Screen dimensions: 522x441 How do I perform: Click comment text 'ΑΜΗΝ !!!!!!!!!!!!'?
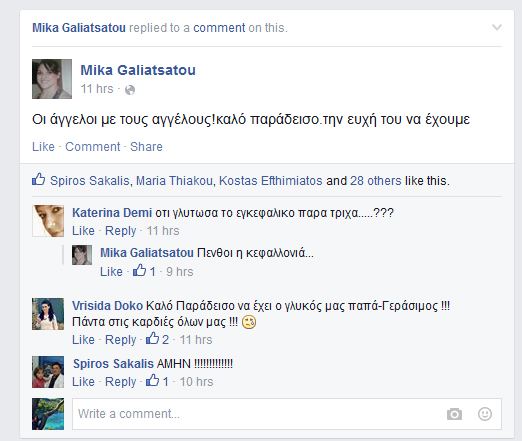pos(195,364)
